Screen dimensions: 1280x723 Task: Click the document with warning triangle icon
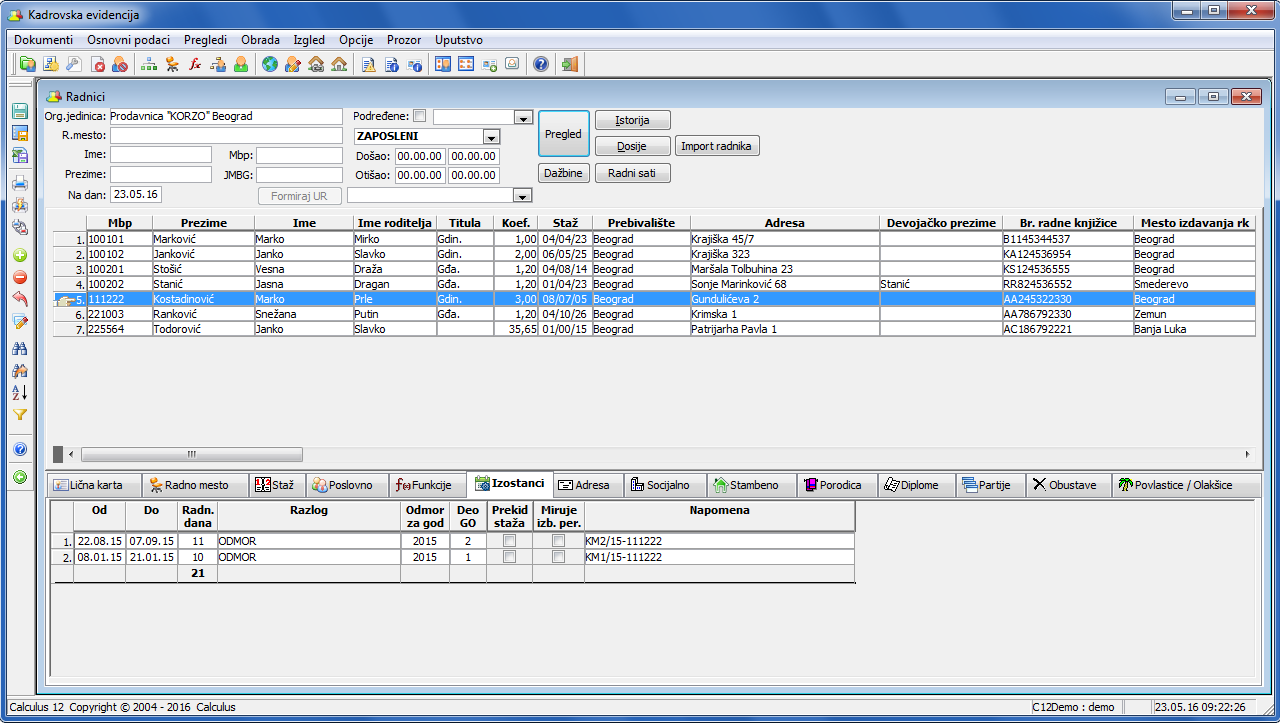click(368, 65)
